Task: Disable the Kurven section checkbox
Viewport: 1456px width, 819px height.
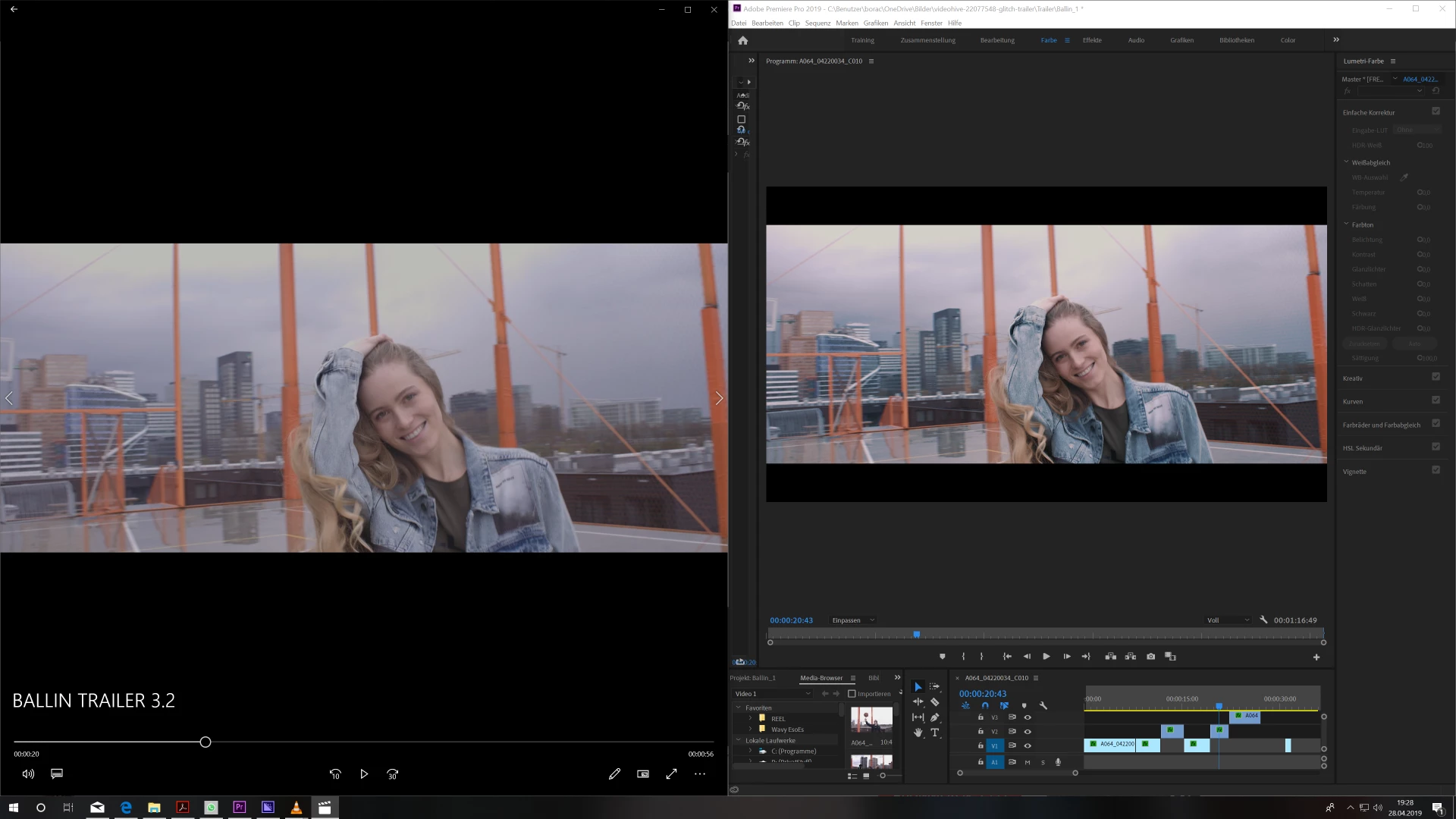Action: [x=1436, y=400]
